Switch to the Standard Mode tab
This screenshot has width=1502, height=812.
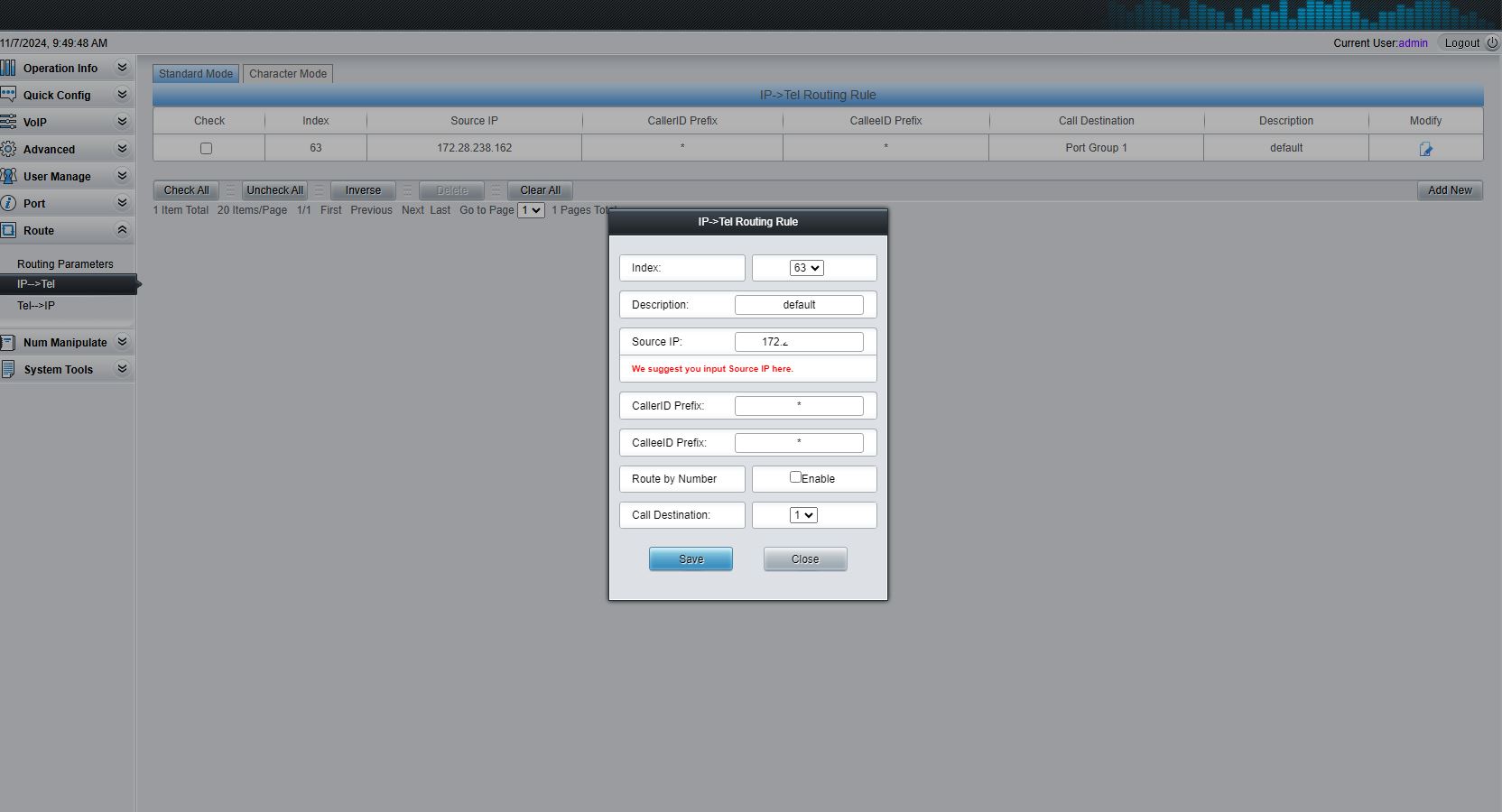pyautogui.click(x=196, y=74)
